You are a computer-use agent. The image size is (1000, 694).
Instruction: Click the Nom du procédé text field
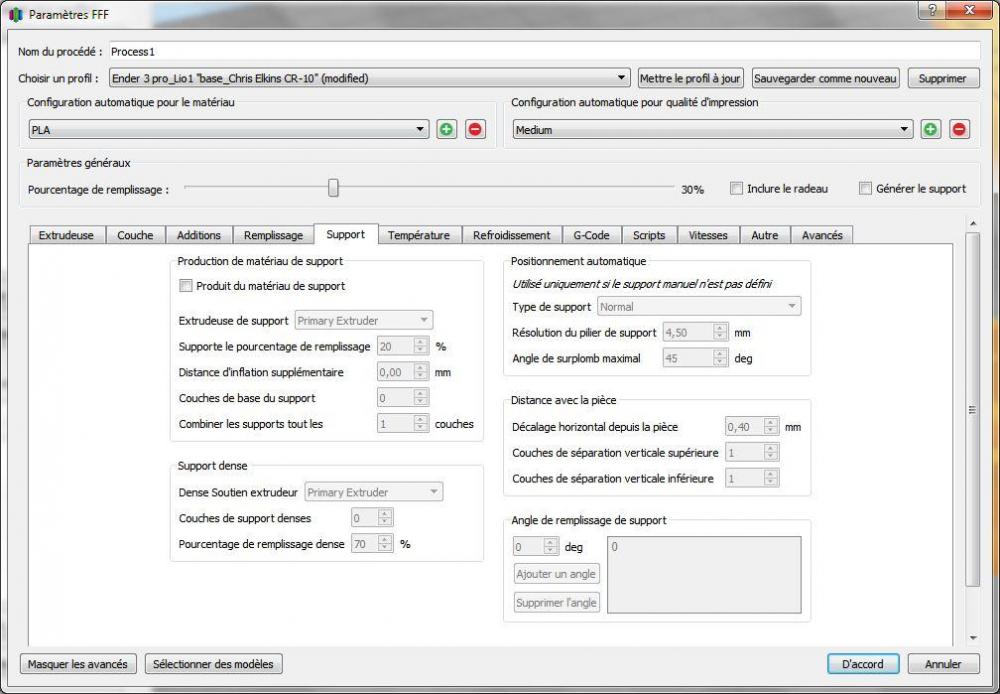click(x=545, y=52)
